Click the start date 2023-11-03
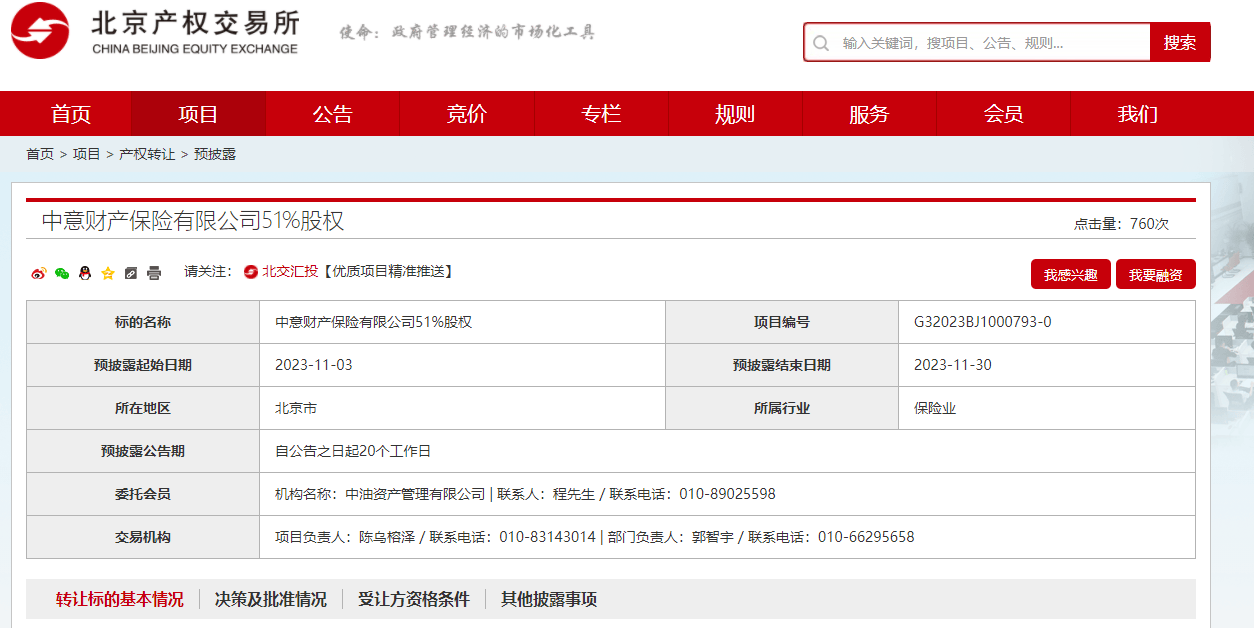Screen dimensions: 1254x628 click(x=314, y=365)
